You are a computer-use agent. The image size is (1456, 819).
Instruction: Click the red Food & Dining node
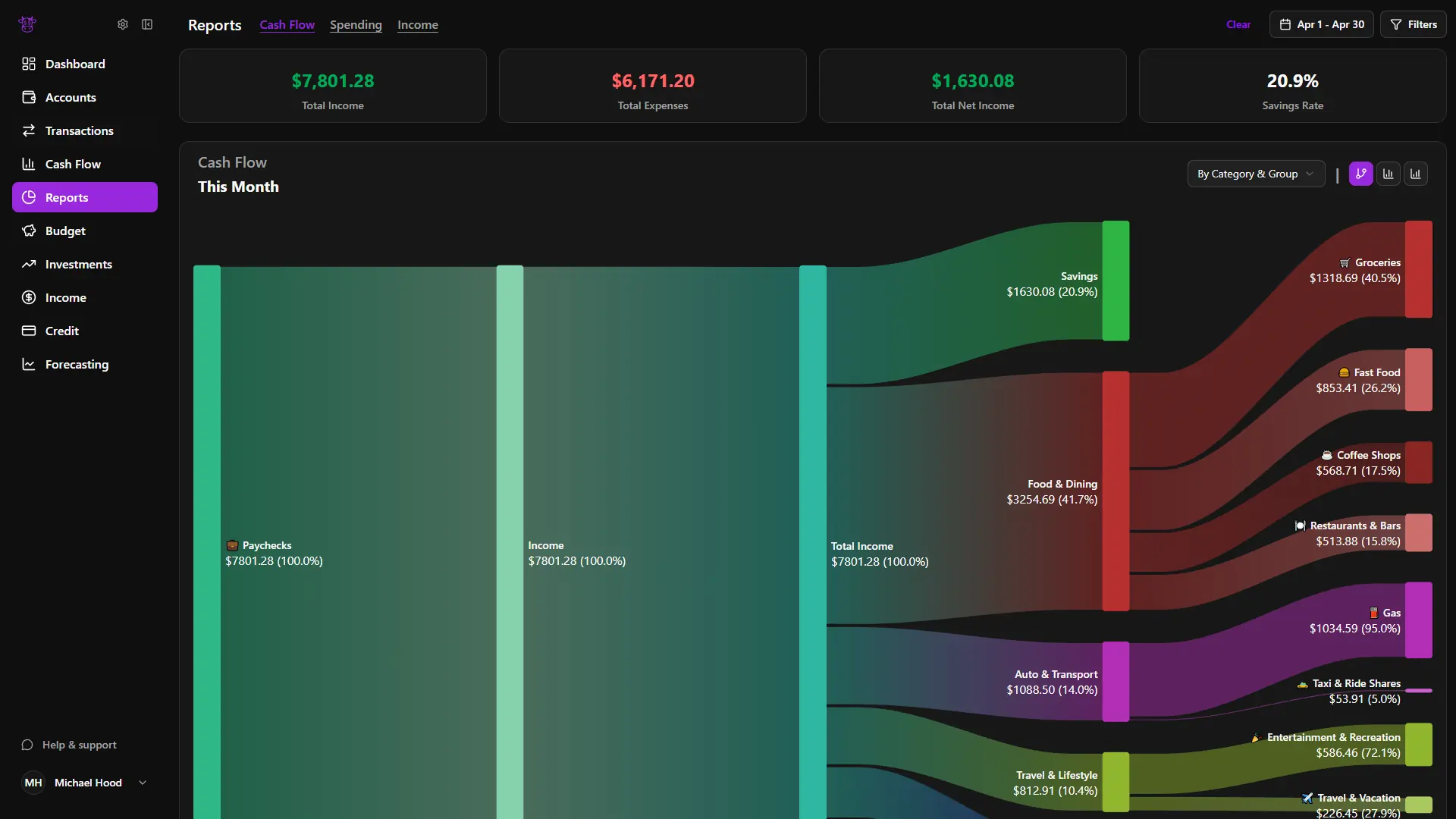click(1116, 491)
